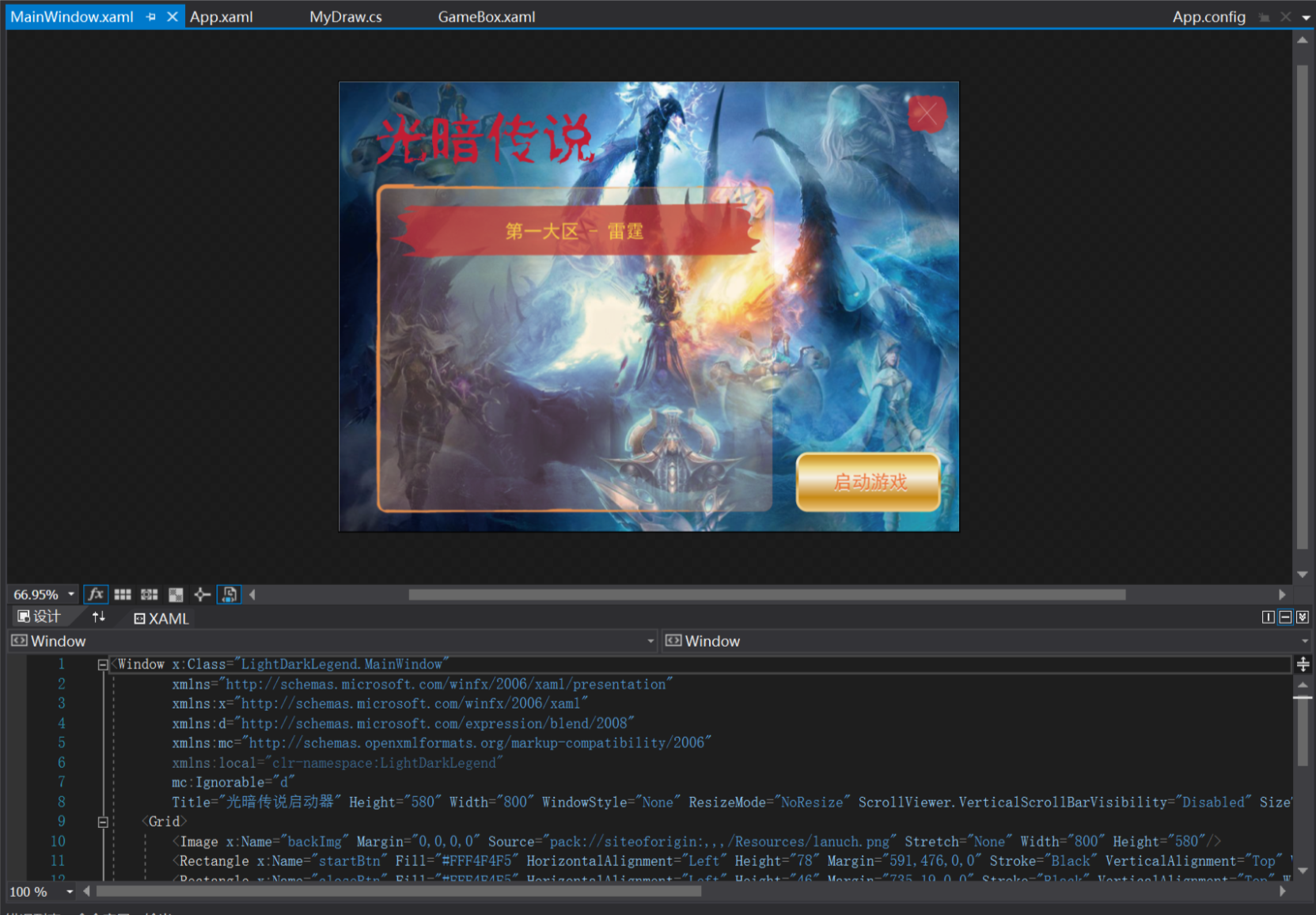Open the document tab list dropdown arrow
Screen dimensions: 1316x915
pos(1306,17)
